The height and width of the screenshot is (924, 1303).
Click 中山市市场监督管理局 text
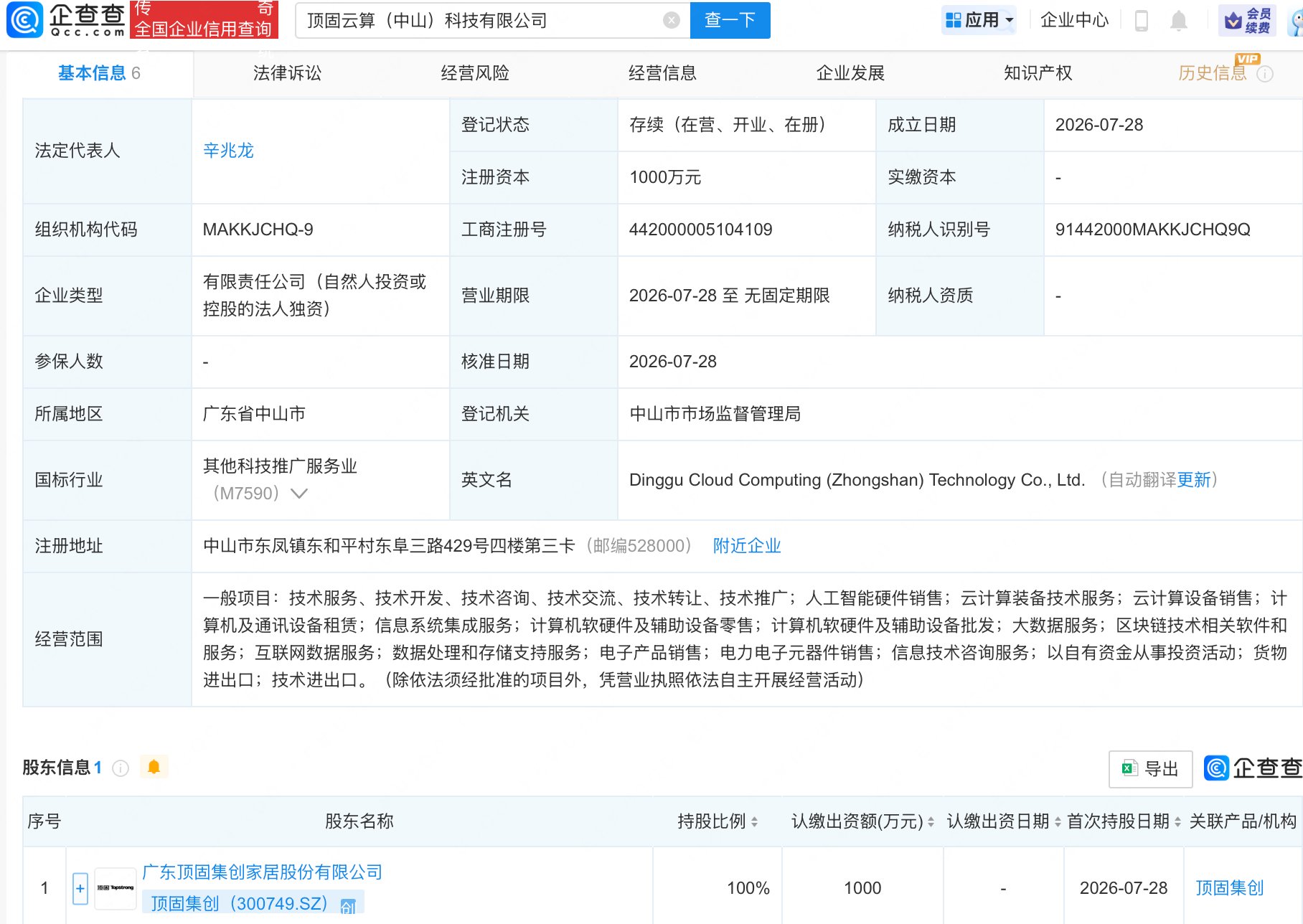coord(715,414)
